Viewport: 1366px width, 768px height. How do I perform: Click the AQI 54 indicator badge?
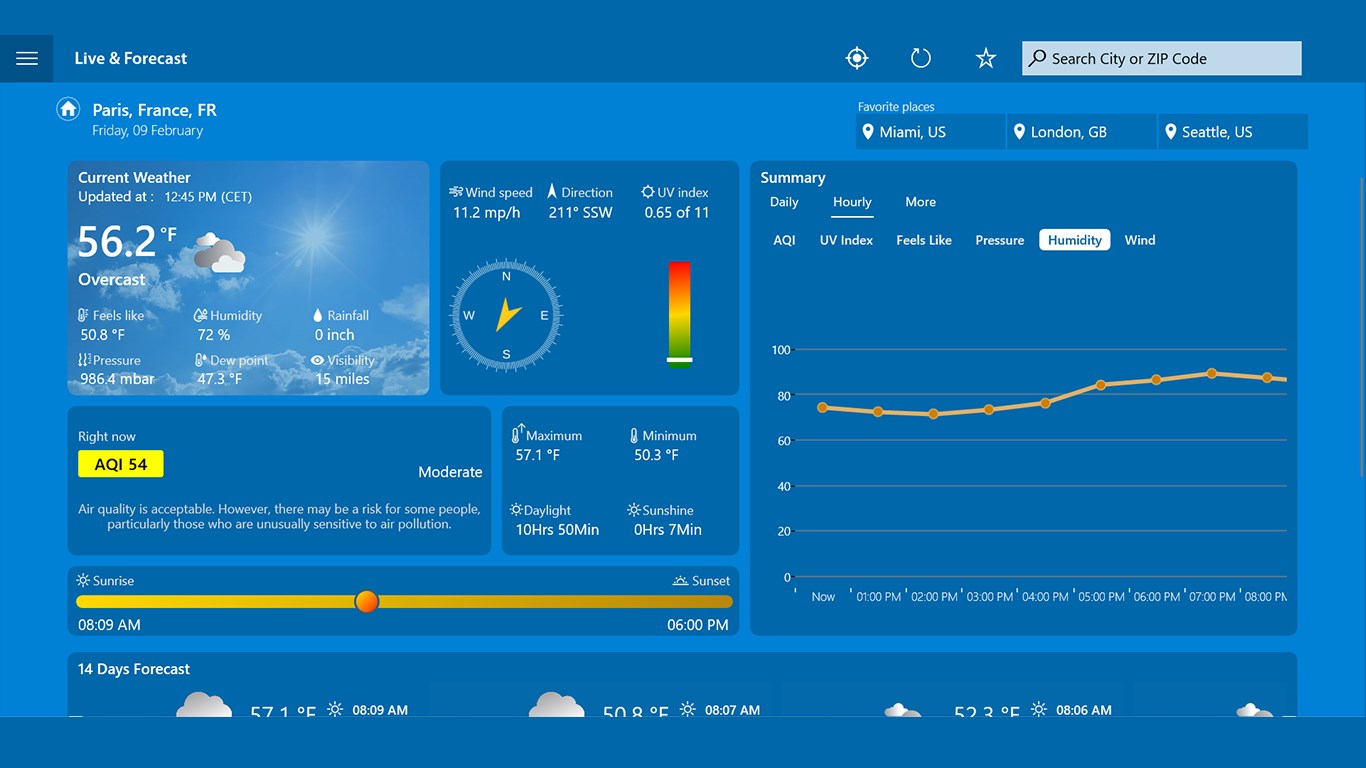tap(120, 463)
